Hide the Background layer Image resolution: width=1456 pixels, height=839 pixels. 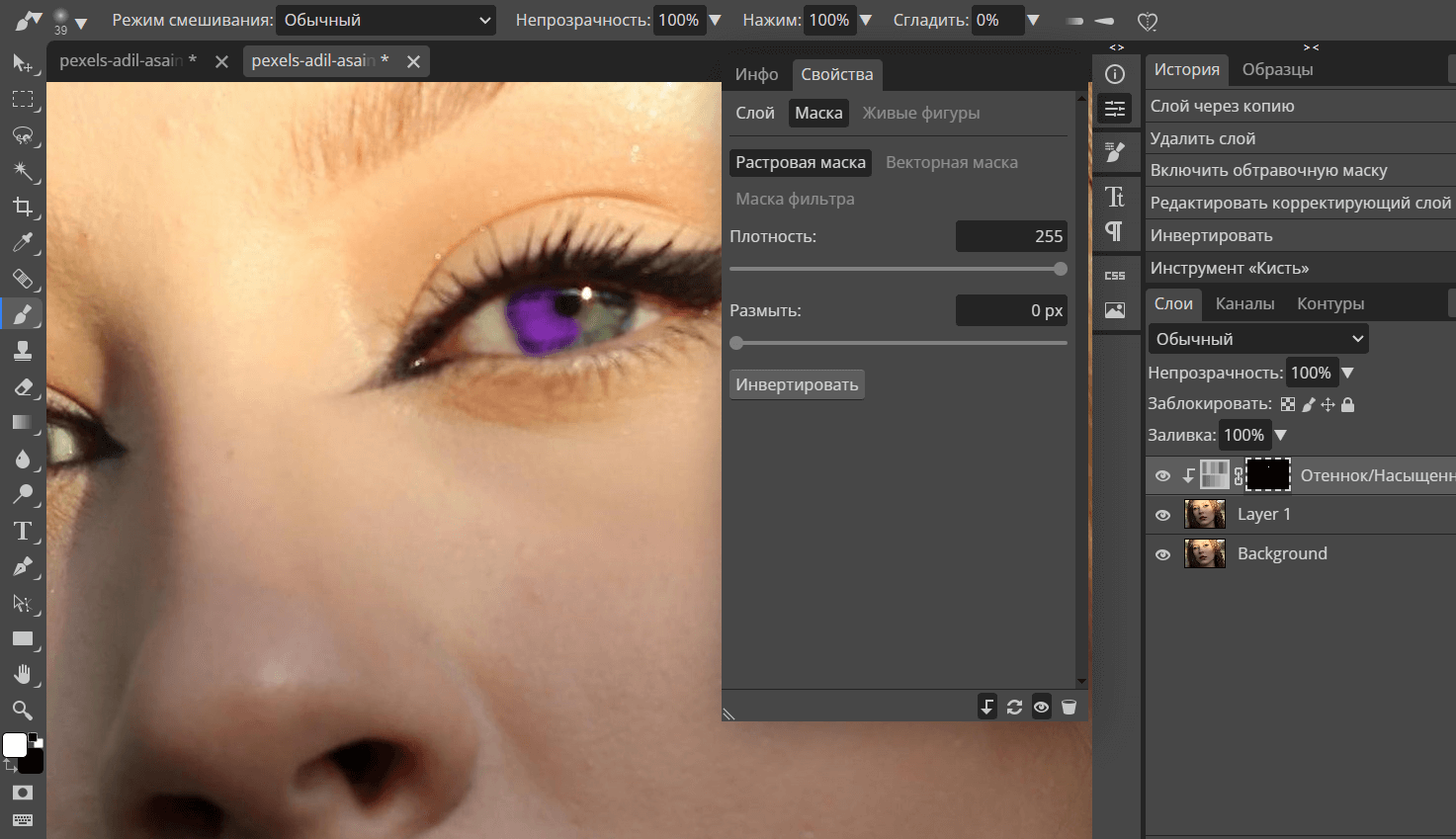pyautogui.click(x=1162, y=554)
